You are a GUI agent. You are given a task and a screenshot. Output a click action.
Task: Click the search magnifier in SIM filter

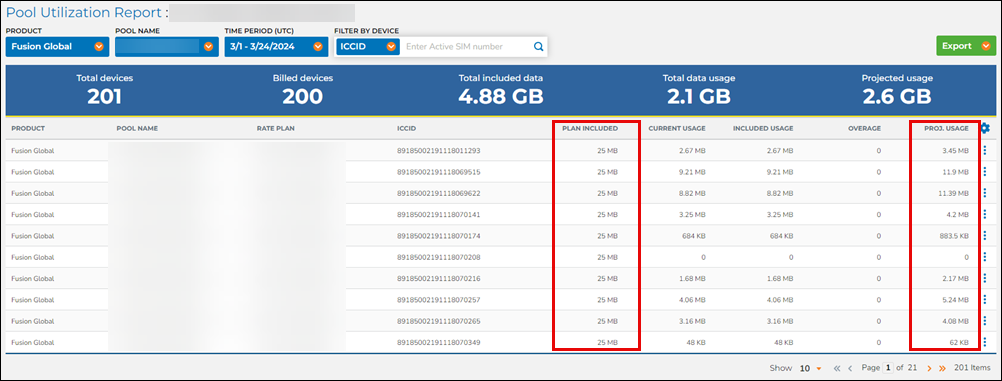pyautogui.click(x=539, y=46)
